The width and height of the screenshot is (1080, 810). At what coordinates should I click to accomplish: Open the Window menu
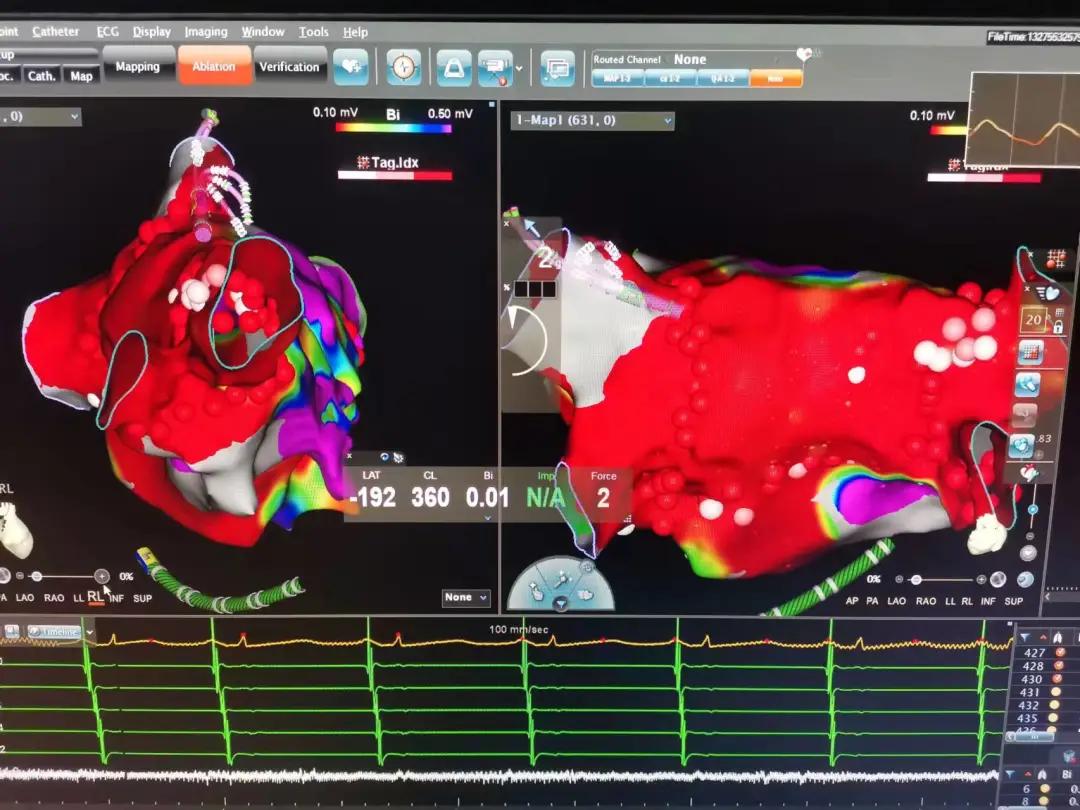[x=262, y=32]
